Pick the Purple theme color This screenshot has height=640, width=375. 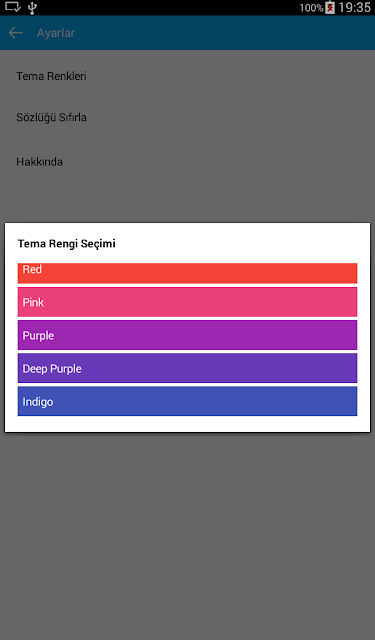[x=187, y=335]
